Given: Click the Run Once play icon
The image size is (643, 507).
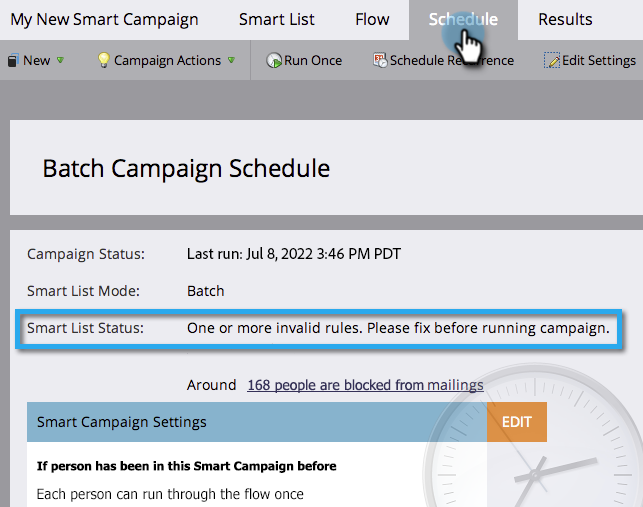Looking at the screenshot, I should click(x=274, y=61).
